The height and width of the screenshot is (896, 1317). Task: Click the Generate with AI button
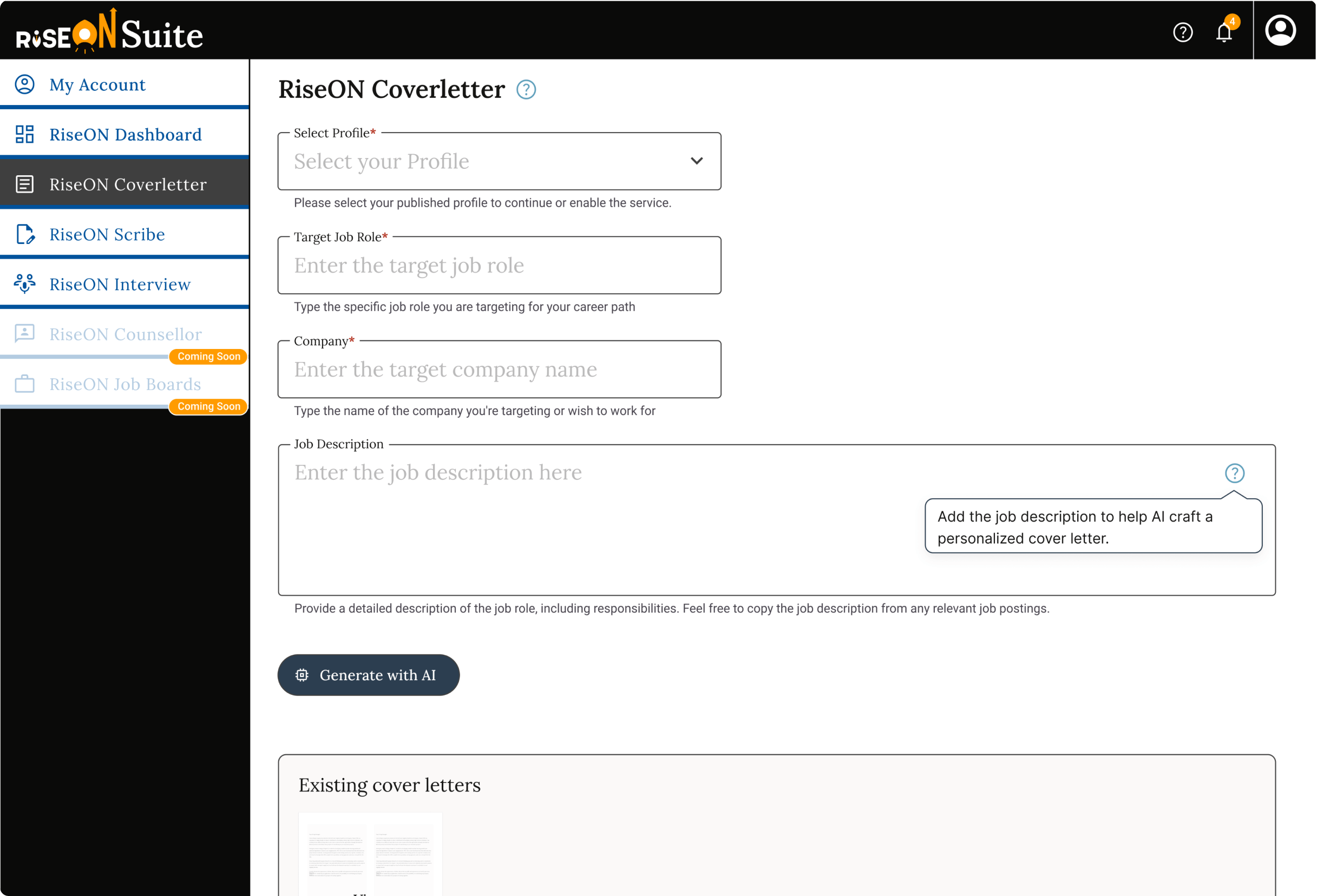[368, 675]
